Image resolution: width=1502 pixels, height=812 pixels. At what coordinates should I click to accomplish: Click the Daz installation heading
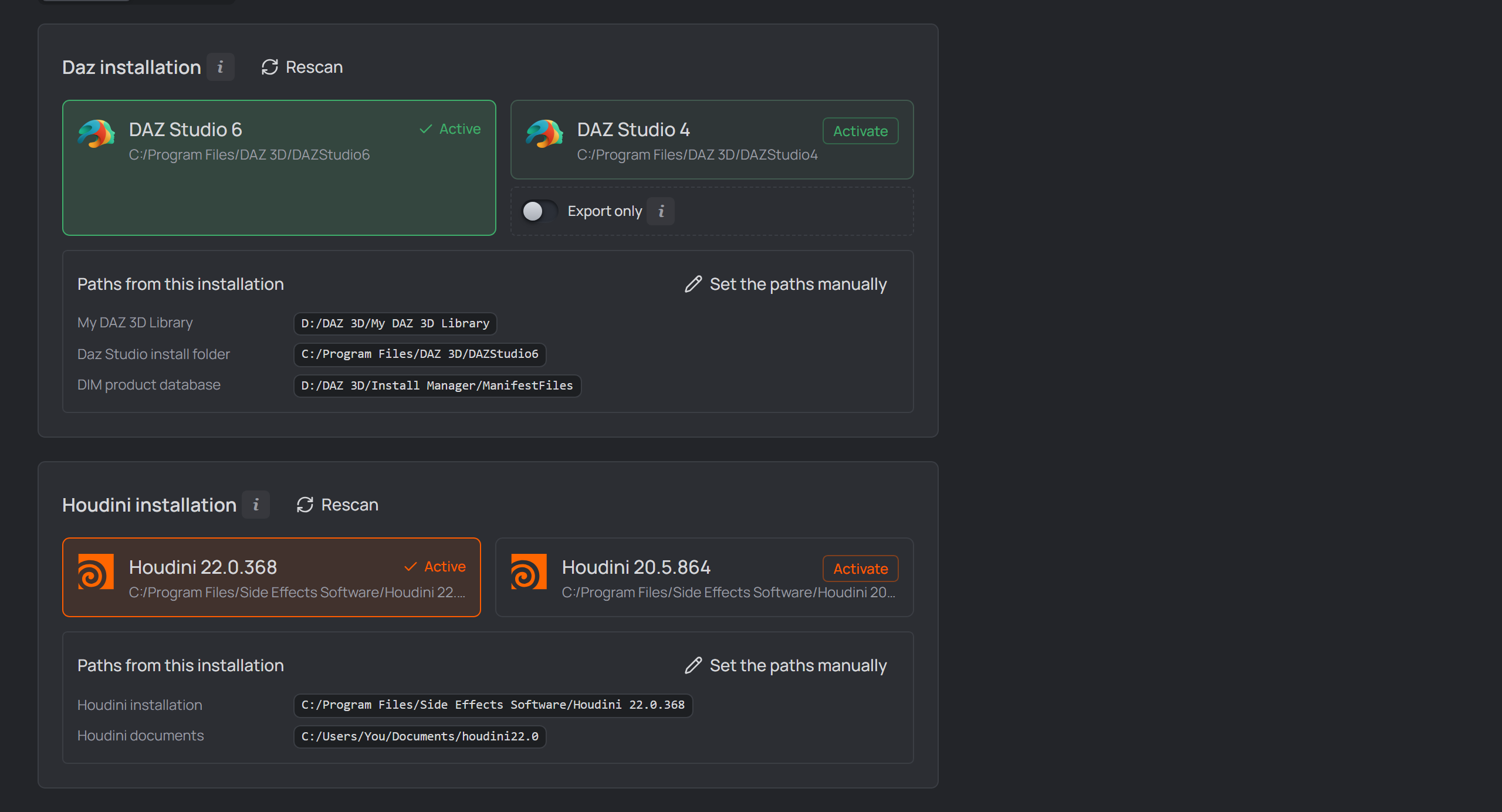(x=131, y=67)
